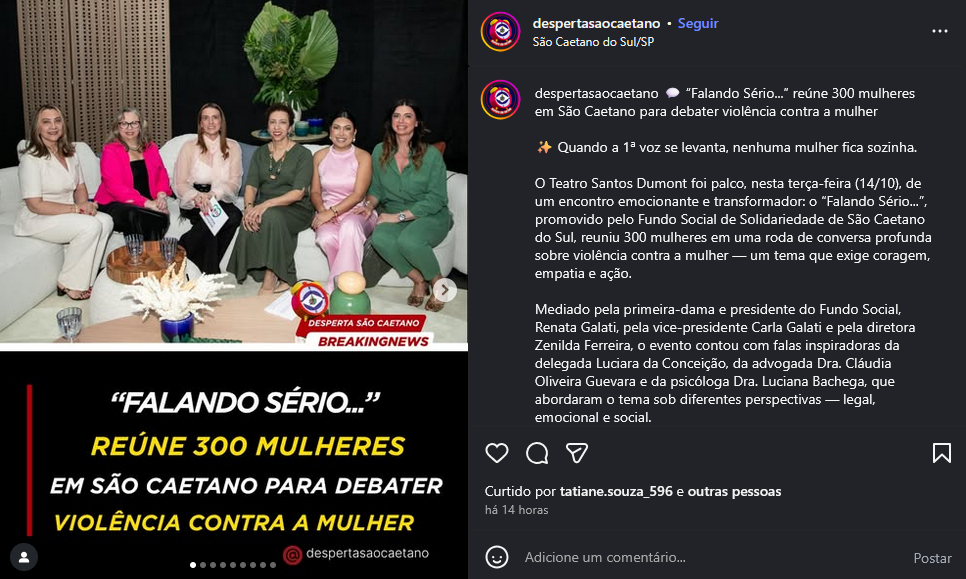The image size is (966, 579).
Task: Select the last carousel indicator dot
Action: point(273,565)
